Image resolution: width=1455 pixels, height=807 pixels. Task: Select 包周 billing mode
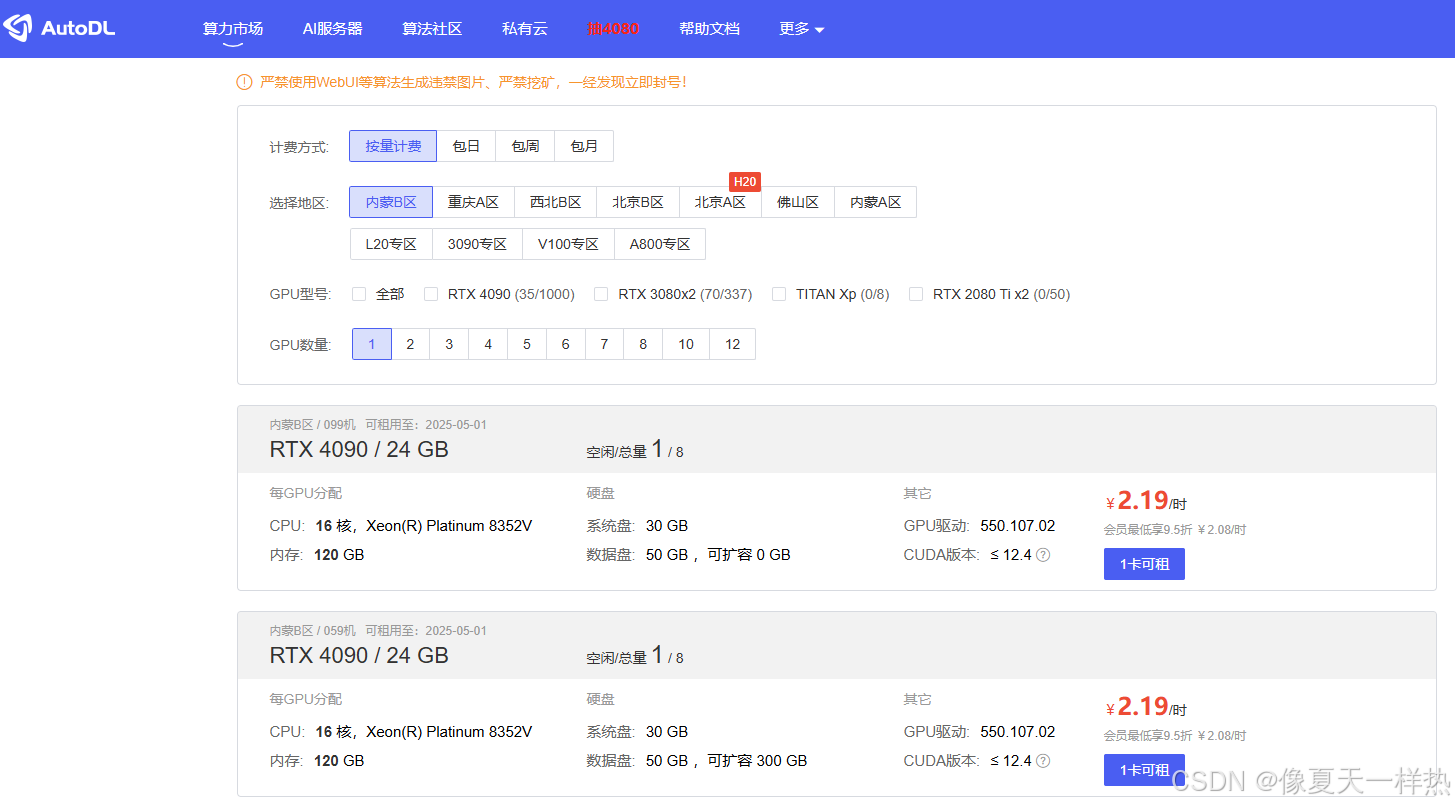pyautogui.click(x=525, y=146)
